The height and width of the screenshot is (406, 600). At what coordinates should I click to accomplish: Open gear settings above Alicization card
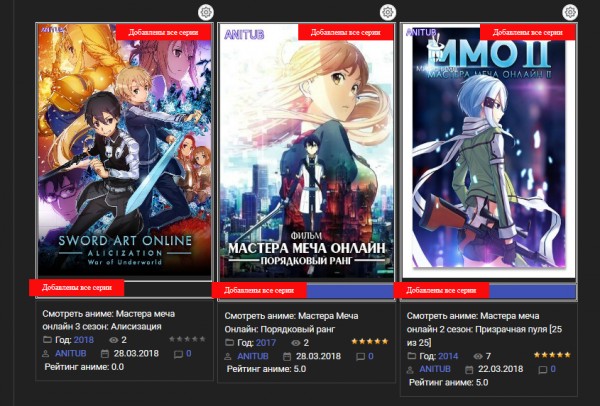tap(206, 12)
